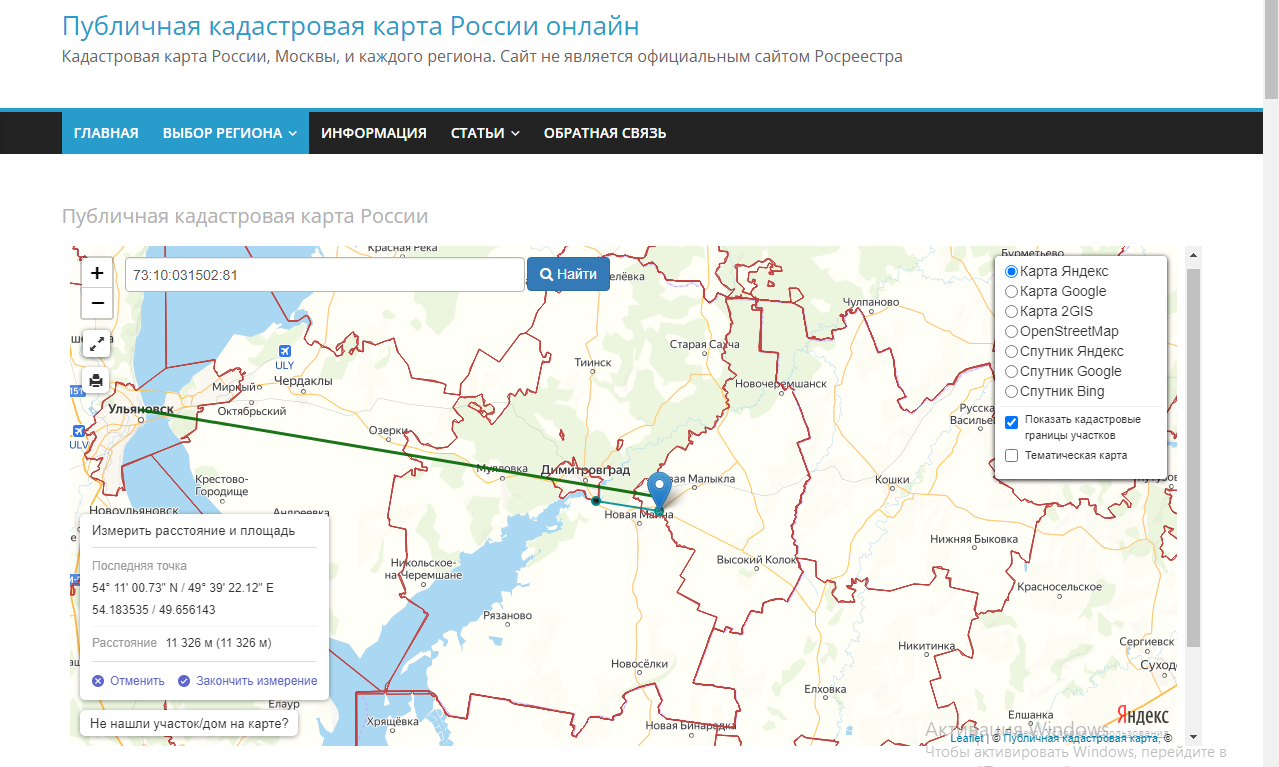The image size is (1279, 767).
Task: Click the Сергиевск label
Action: pos(1146,640)
